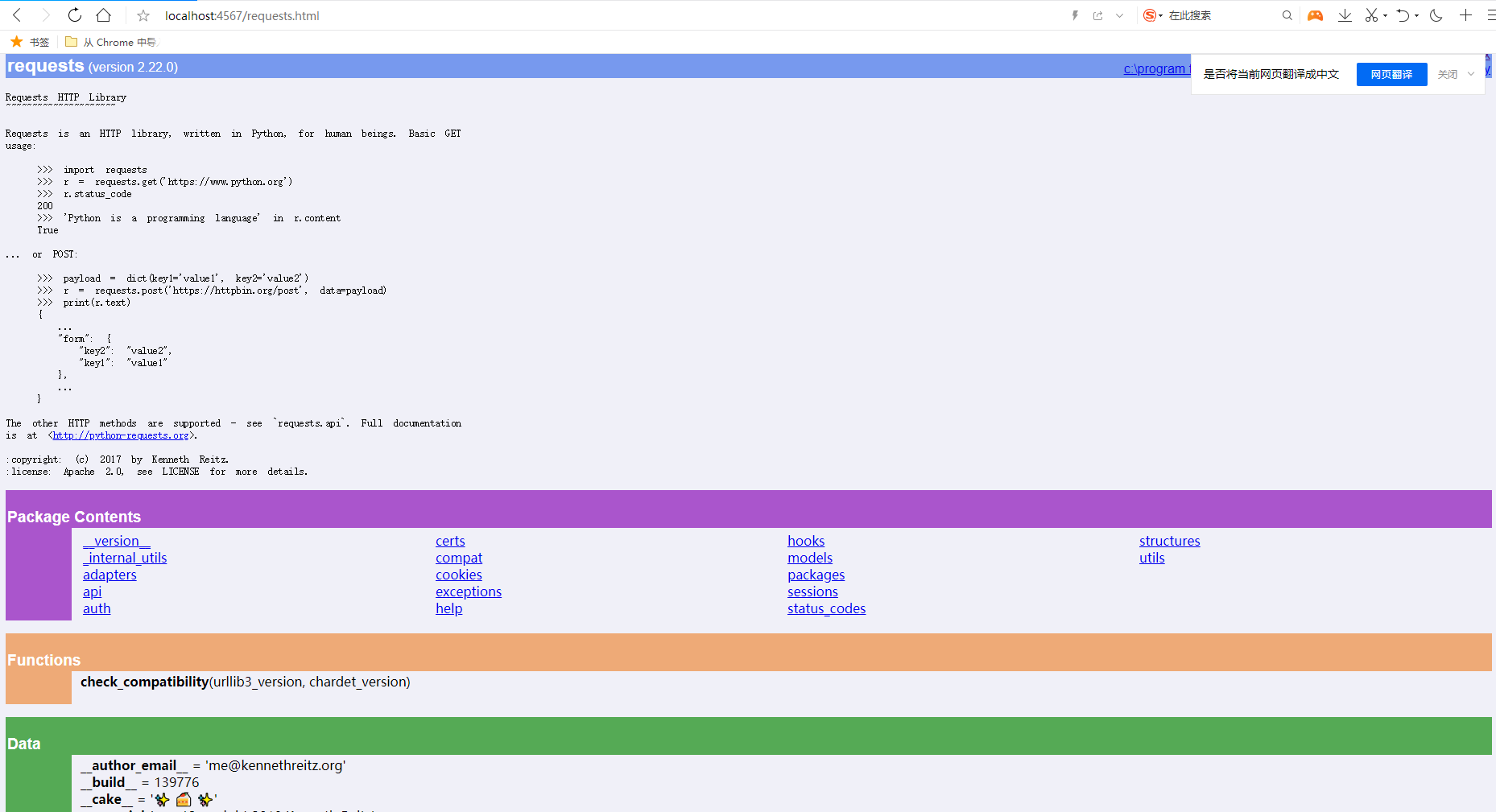The image size is (1496, 812).
Task: Open the api module link
Action: point(93,591)
